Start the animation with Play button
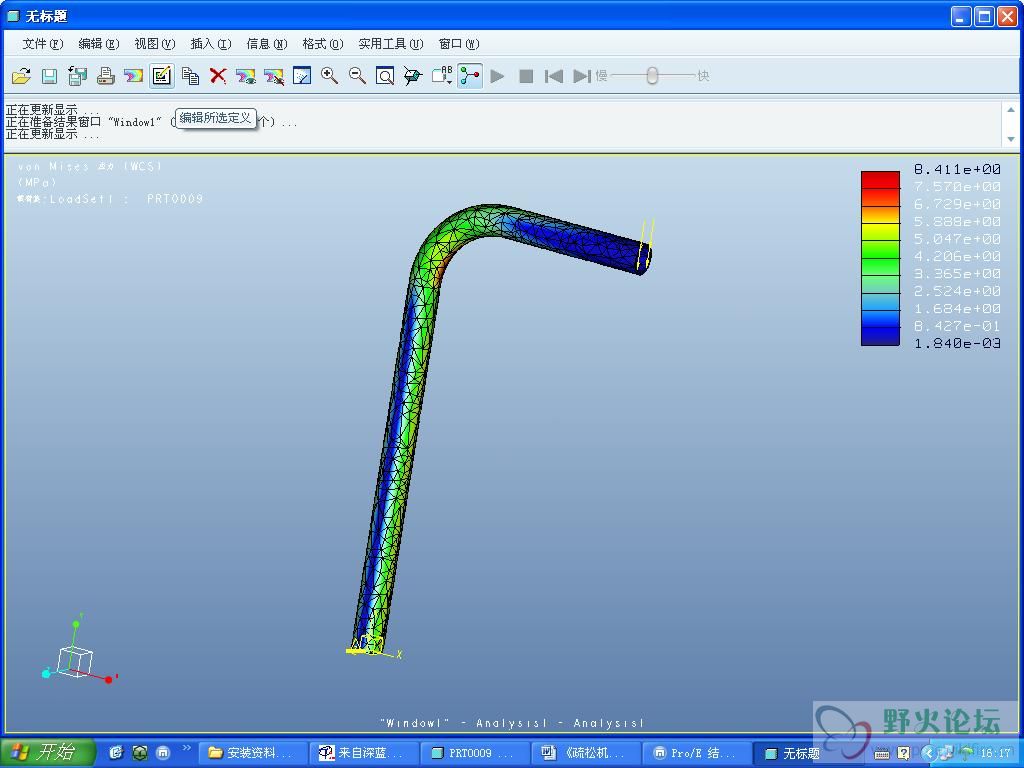This screenshot has width=1024, height=768. click(x=497, y=76)
